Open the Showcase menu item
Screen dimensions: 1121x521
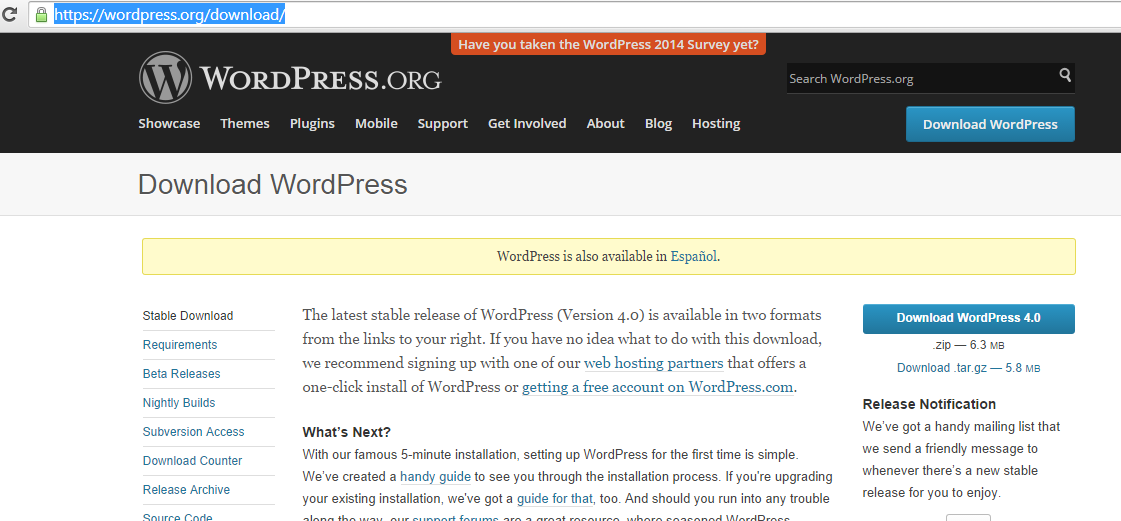tap(169, 124)
